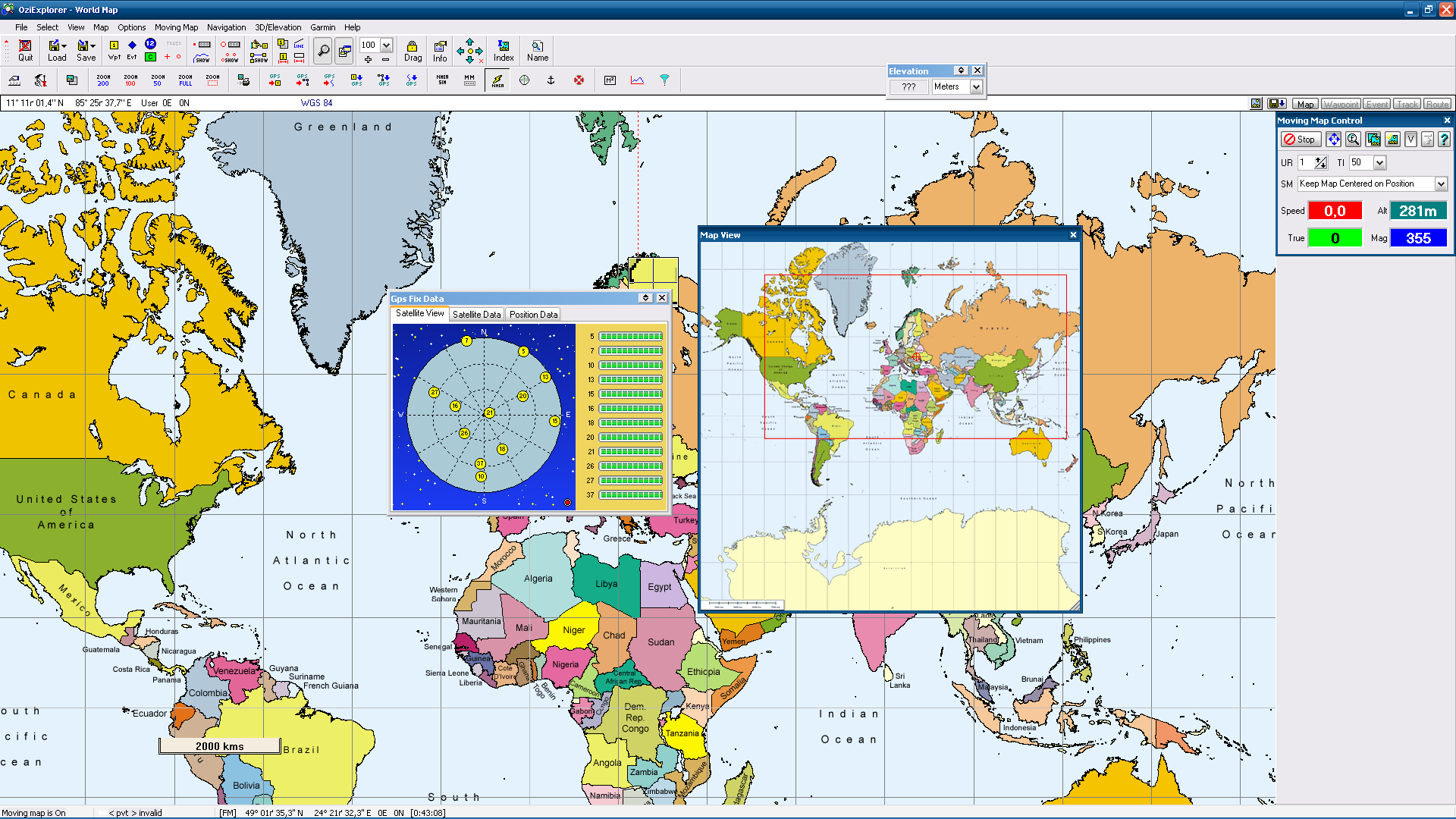The height and width of the screenshot is (819, 1456).
Task: Click the lifebuoy man-overboard icon
Action: coord(579,80)
